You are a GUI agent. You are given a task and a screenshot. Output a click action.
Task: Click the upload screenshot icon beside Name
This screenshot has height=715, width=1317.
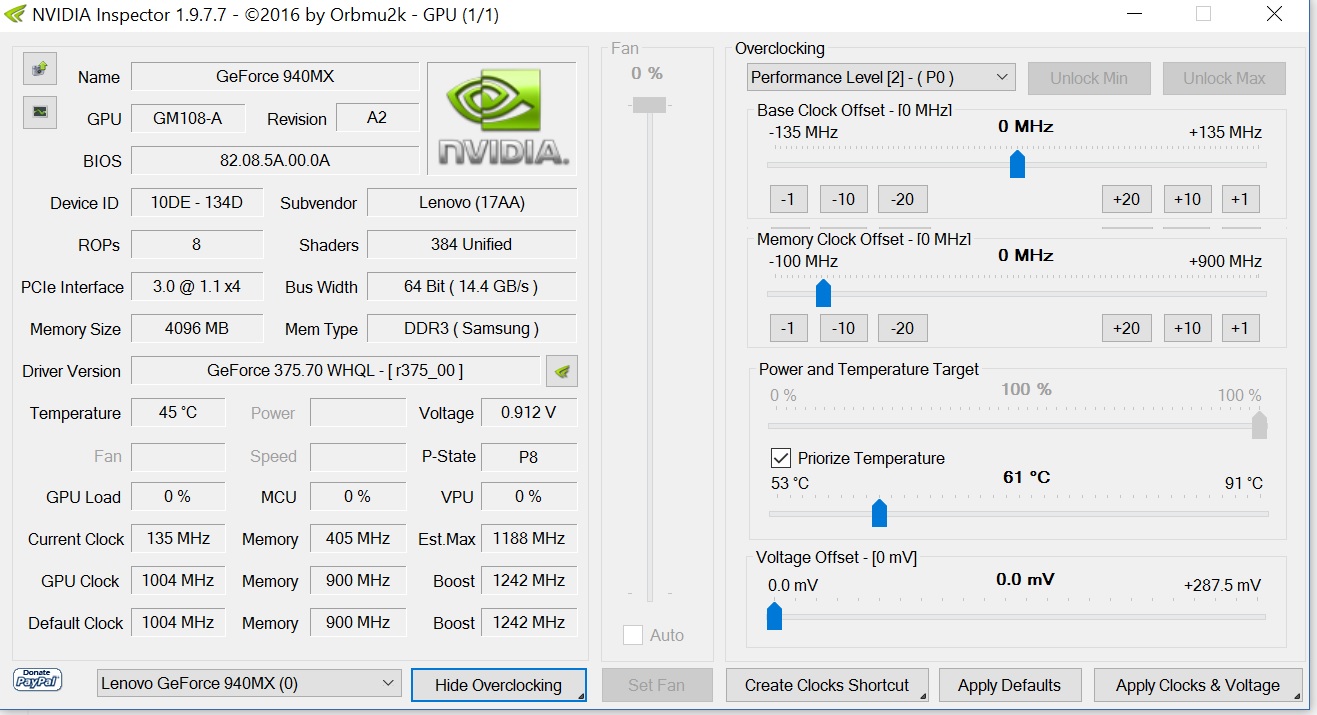point(40,69)
